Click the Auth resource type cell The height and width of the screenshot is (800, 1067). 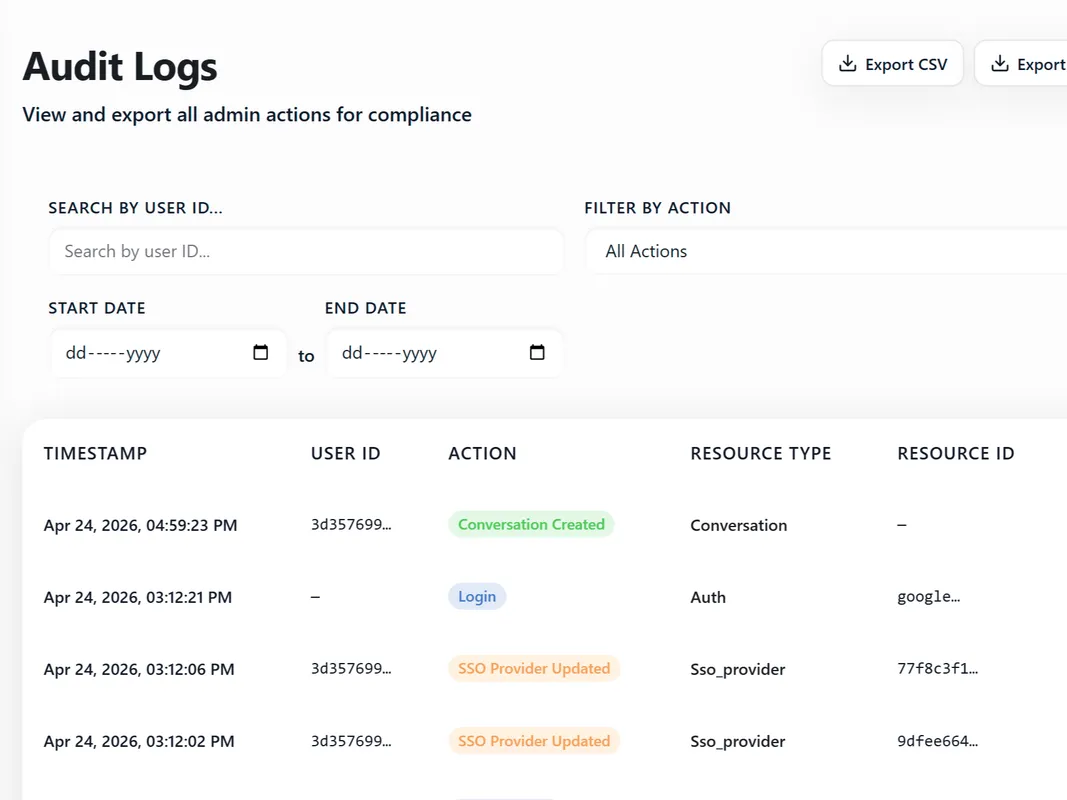point(708,597)
